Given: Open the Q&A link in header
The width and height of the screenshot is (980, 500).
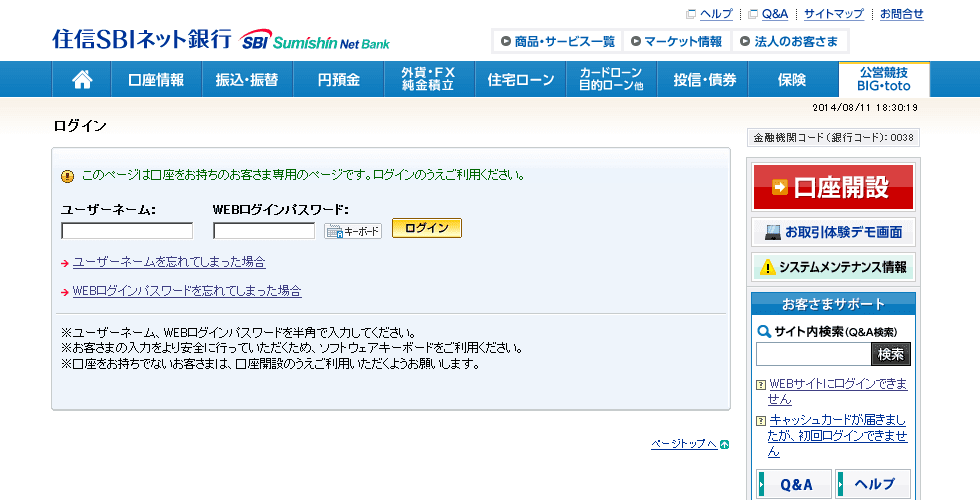Looking at the screenshot, I should click(774, 14).
